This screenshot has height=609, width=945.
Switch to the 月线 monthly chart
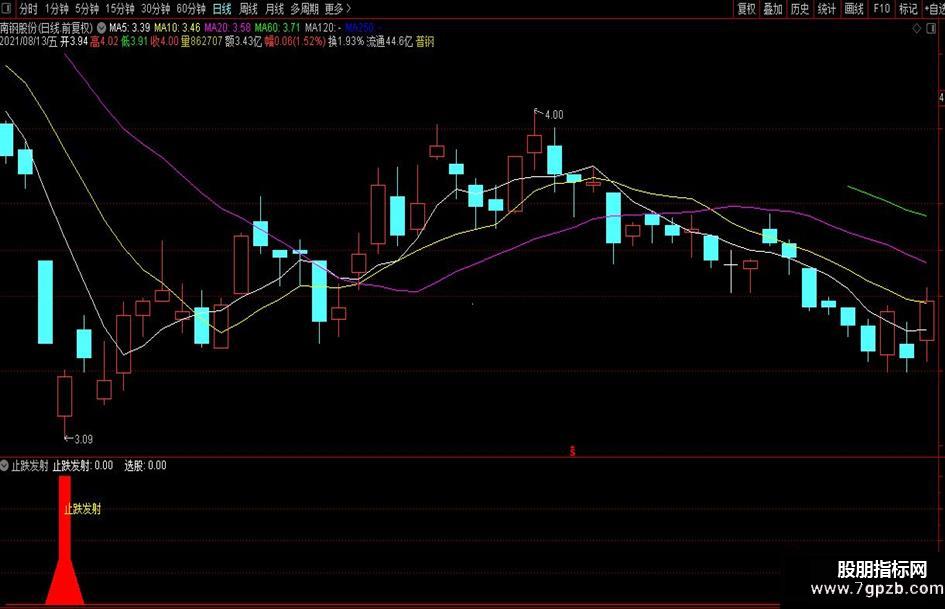pyautogui.click(x=274, y=9)
